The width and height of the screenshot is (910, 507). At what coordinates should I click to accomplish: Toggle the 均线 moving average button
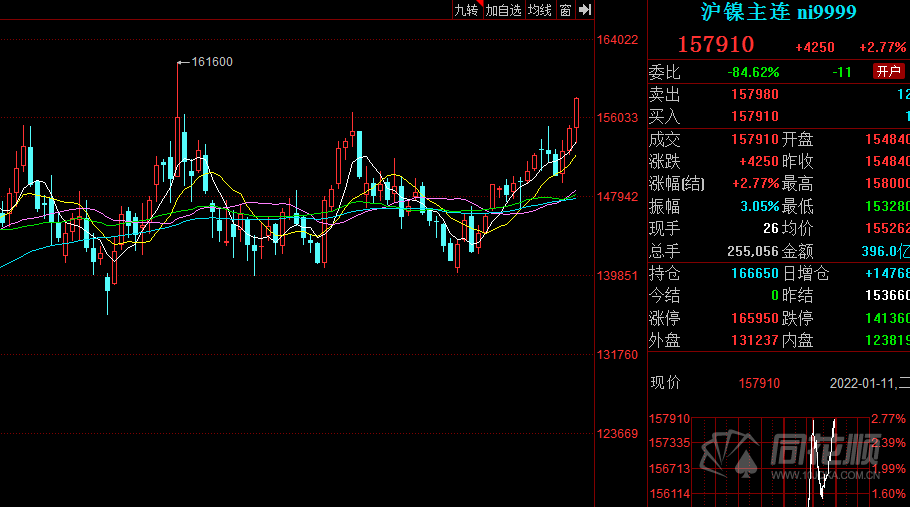[x=540, y=10]
